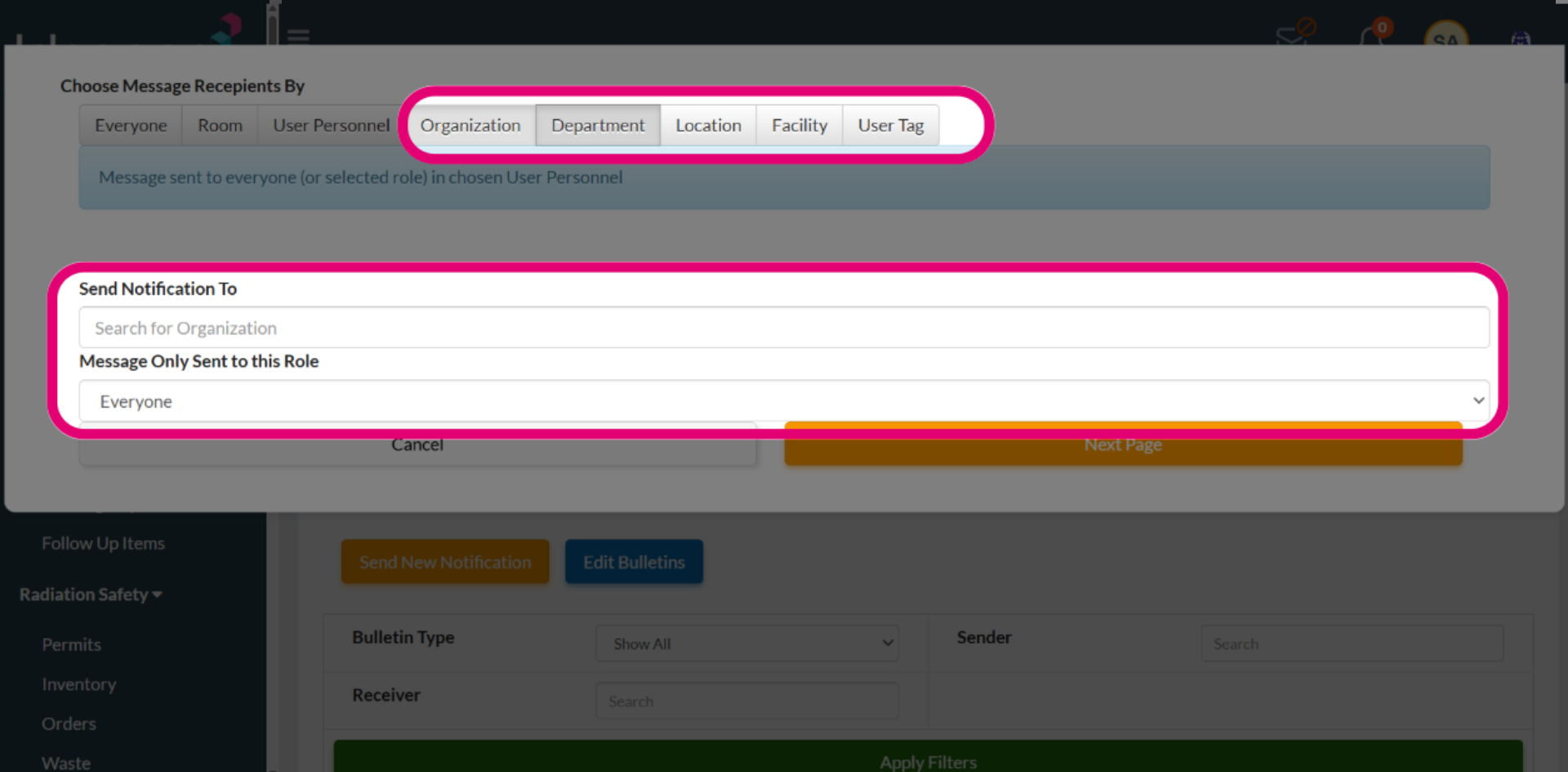Click the Next Page button
The image size is (1568, 772).
click(x=1123, y=444)
